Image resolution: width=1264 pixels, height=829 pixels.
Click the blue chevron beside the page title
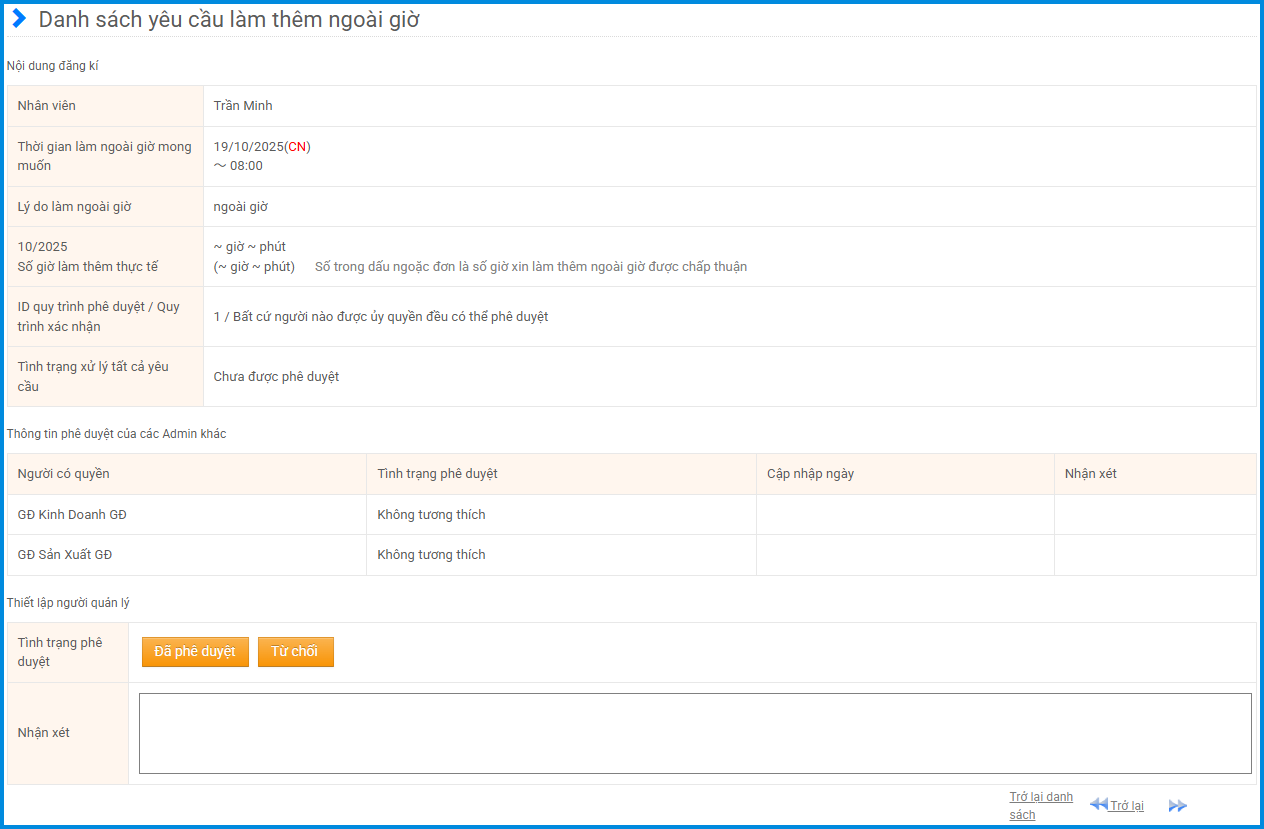tap(19, 18)
